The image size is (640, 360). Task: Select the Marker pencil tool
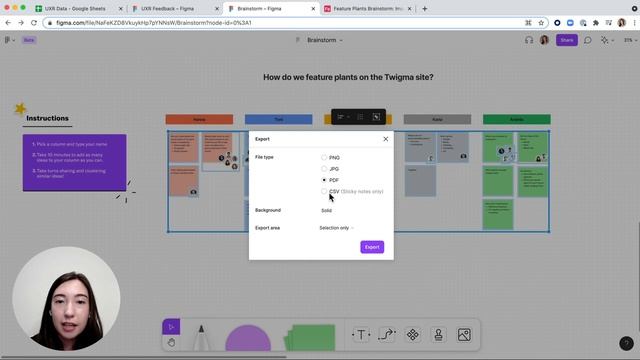coord(201,337)
